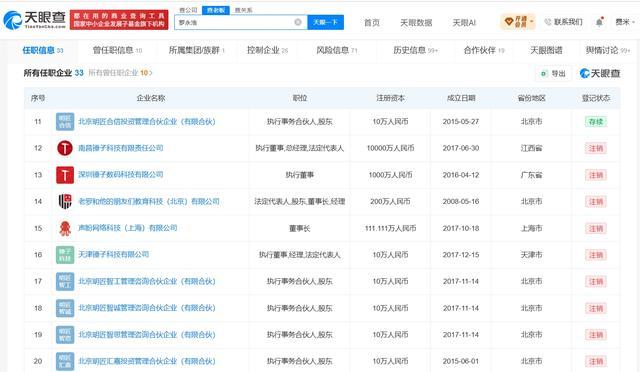Viewport: 640px width, 372px height.
Task: Open 天眼AI in top navigation
Action: (464, 22)
